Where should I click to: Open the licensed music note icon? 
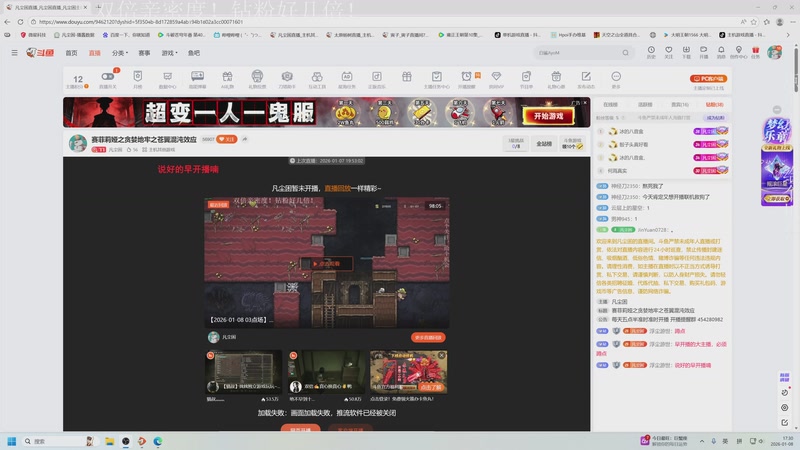pos(377,77)
